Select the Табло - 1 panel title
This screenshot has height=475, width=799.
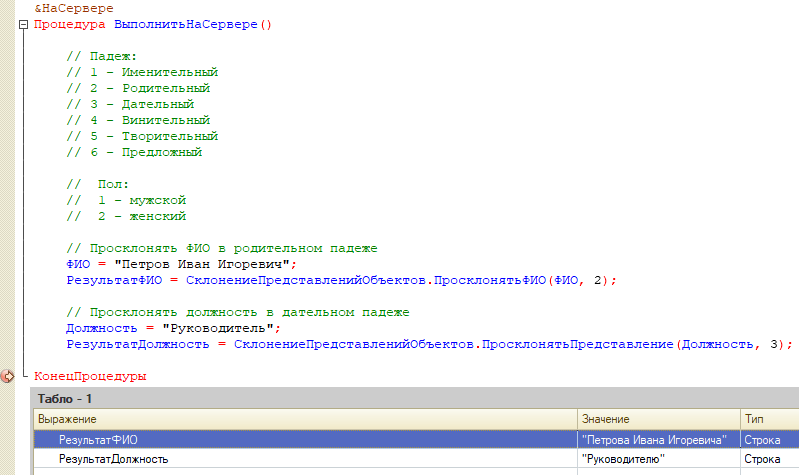(x=65, y=398)
